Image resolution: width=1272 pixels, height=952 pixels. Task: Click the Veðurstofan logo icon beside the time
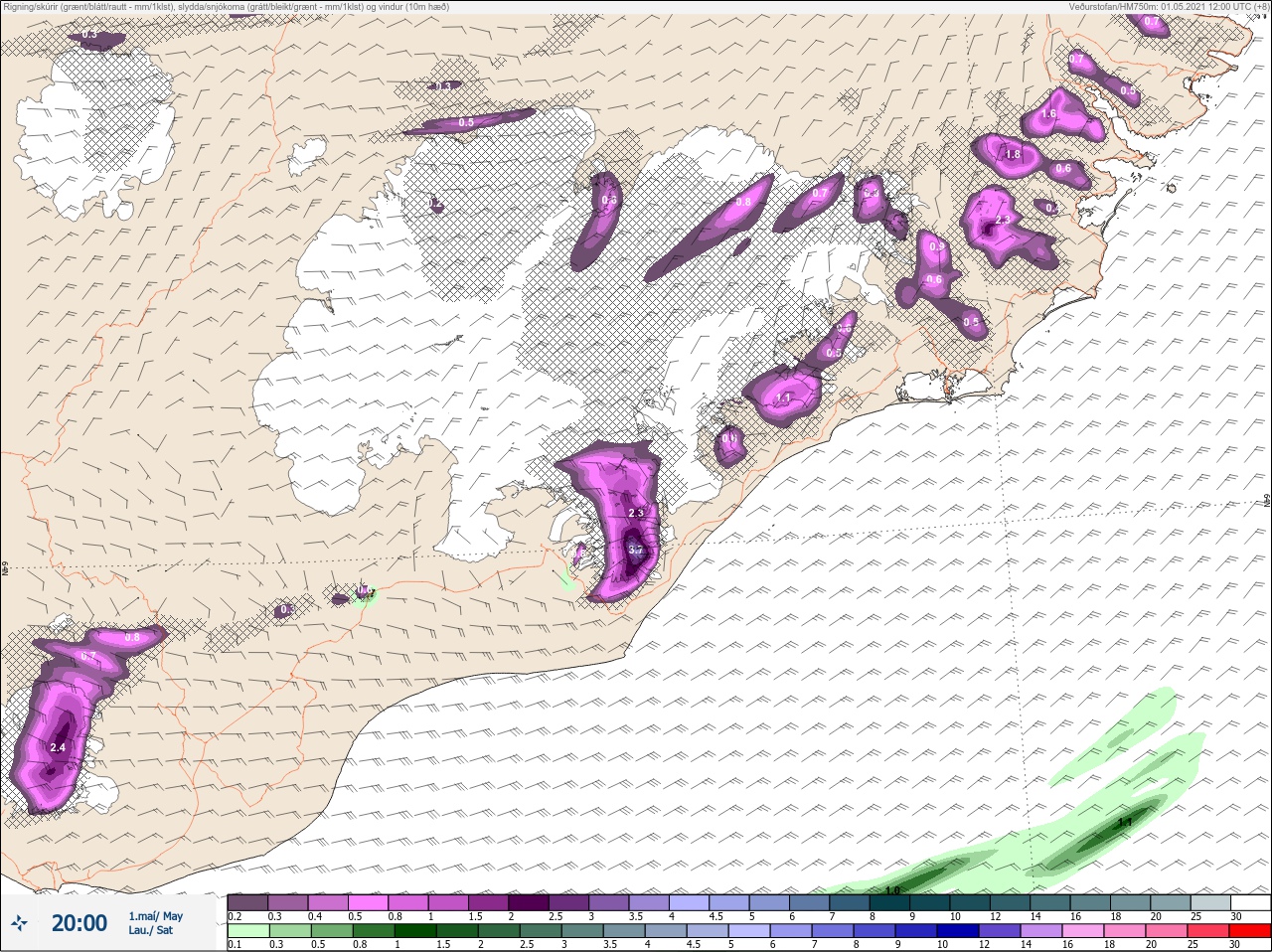click(19, 923)
